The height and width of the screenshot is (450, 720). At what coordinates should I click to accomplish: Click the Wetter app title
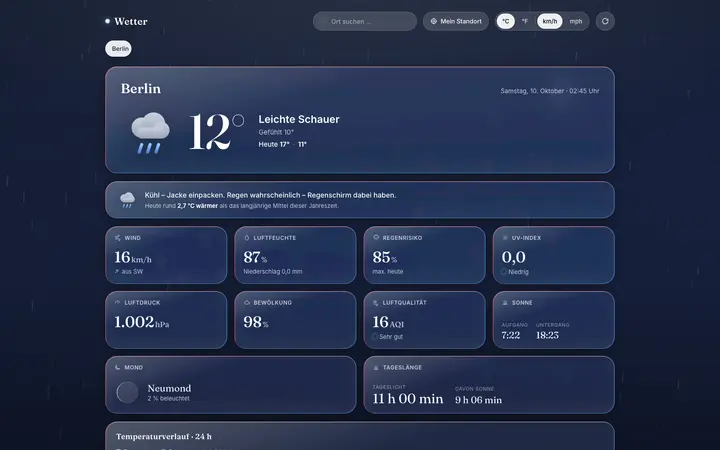pyautogui.click(x=131, y=21)
